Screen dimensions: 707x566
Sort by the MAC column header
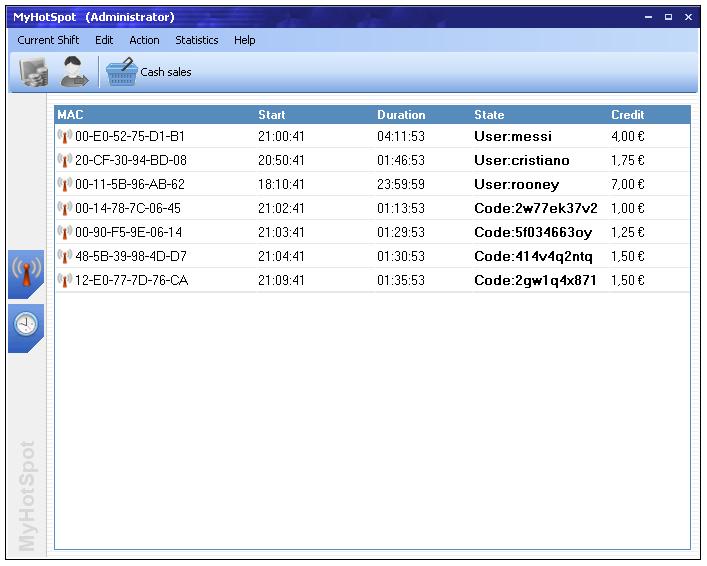point(70,115)
